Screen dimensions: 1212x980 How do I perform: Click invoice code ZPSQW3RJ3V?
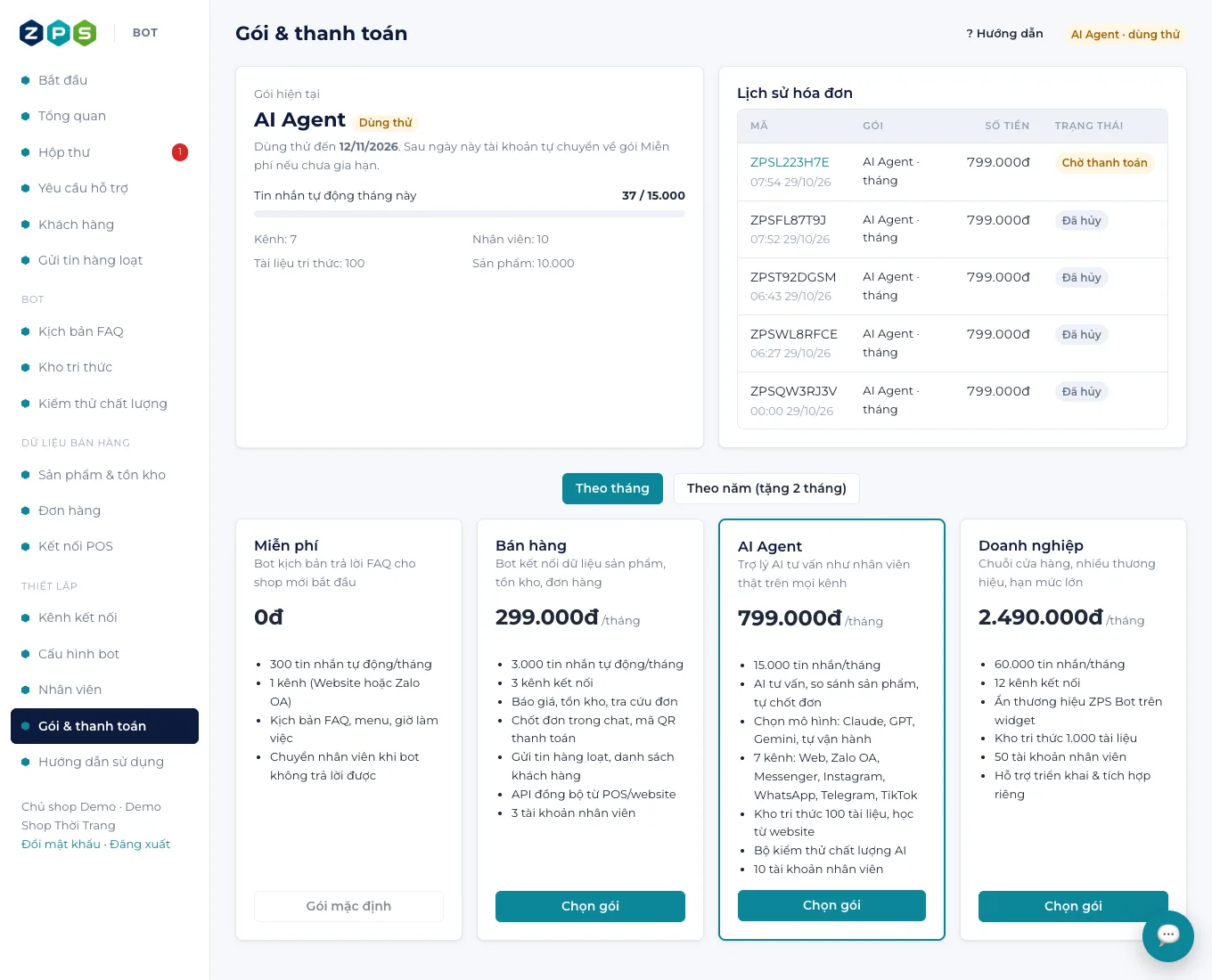(793, 391)
